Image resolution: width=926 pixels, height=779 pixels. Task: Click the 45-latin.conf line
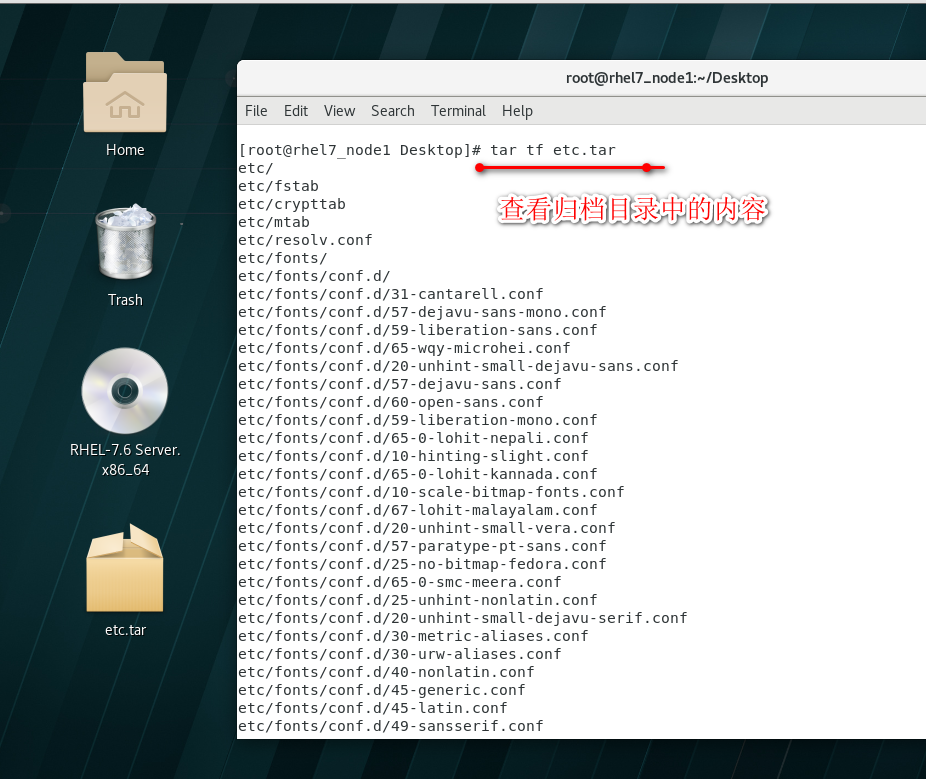coord(373,709)
